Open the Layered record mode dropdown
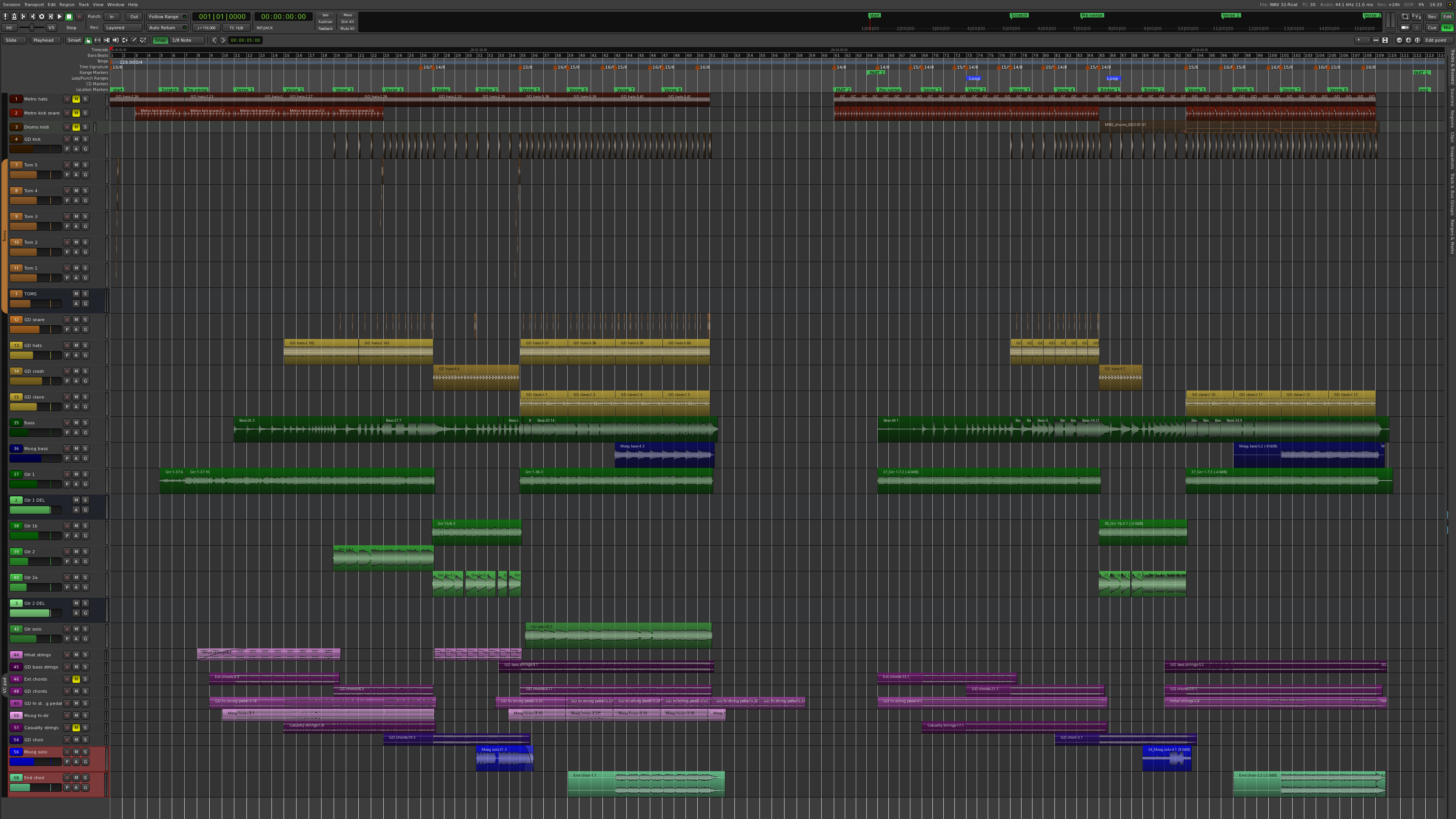1456x819 pixels. 122,27
